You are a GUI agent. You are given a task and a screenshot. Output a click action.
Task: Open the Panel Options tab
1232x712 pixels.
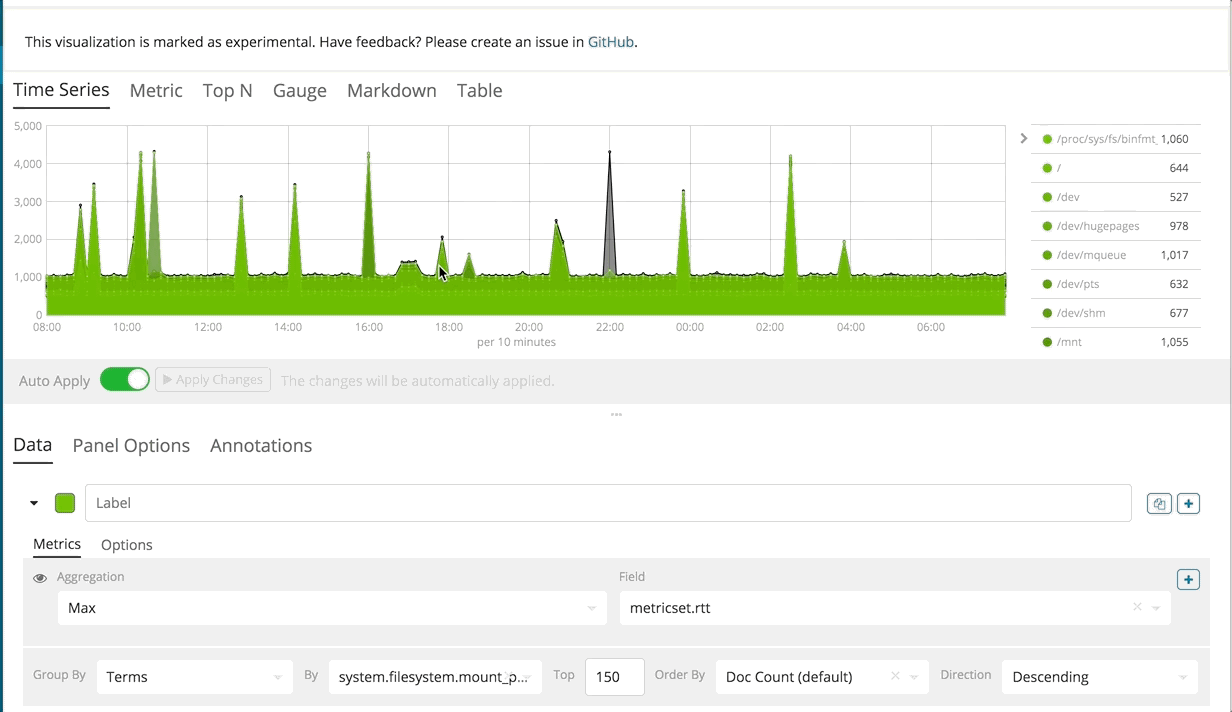pos(131,446)
